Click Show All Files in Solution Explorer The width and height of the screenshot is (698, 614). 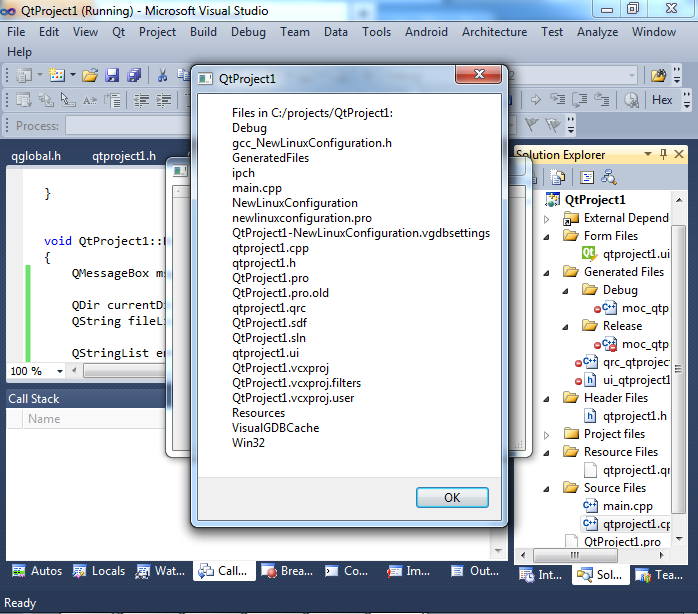pos(556,178)
